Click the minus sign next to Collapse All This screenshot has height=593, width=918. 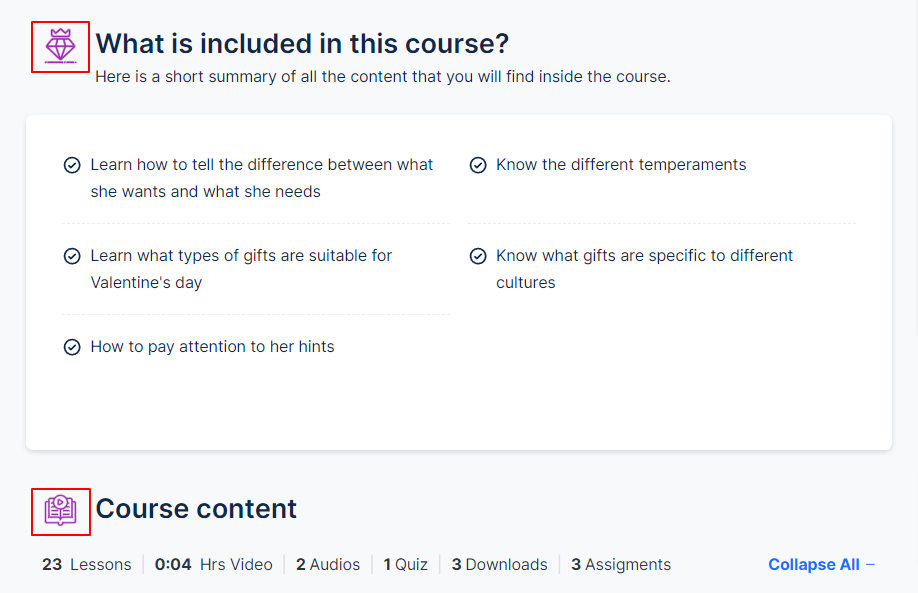(x=870, y=564)
